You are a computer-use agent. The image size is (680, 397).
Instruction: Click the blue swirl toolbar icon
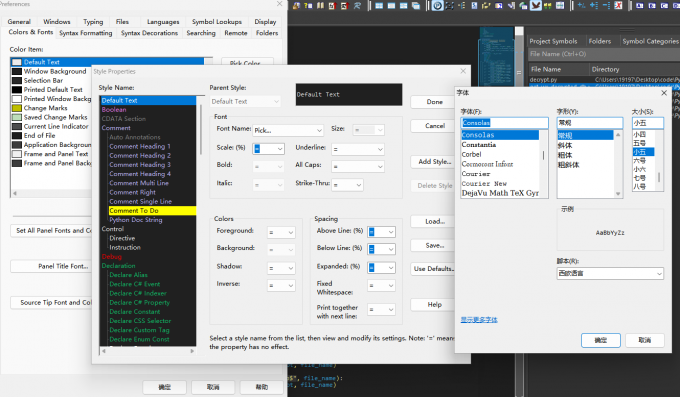point(357,6)
